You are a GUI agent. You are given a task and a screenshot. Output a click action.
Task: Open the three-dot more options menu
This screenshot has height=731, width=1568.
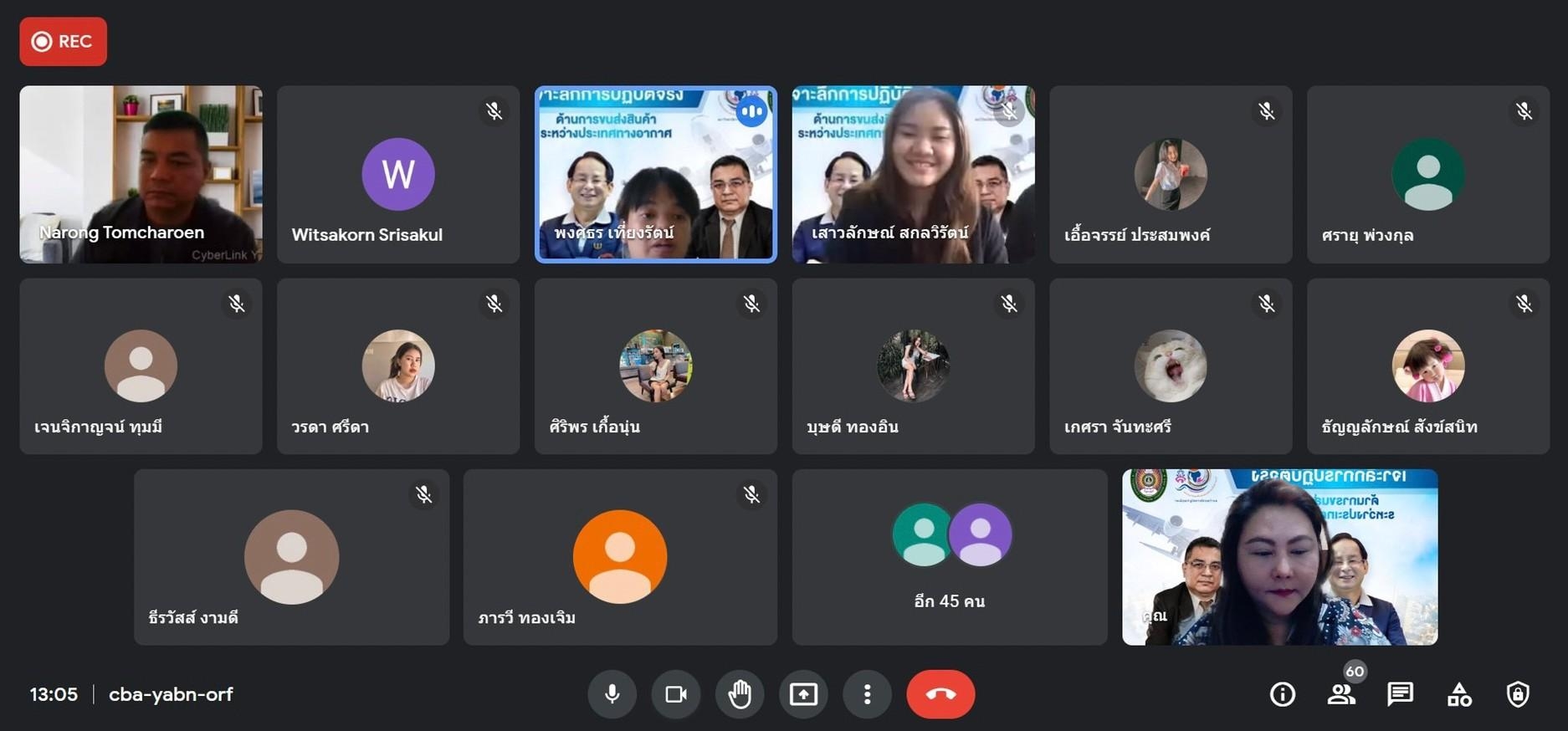(867, 694)
